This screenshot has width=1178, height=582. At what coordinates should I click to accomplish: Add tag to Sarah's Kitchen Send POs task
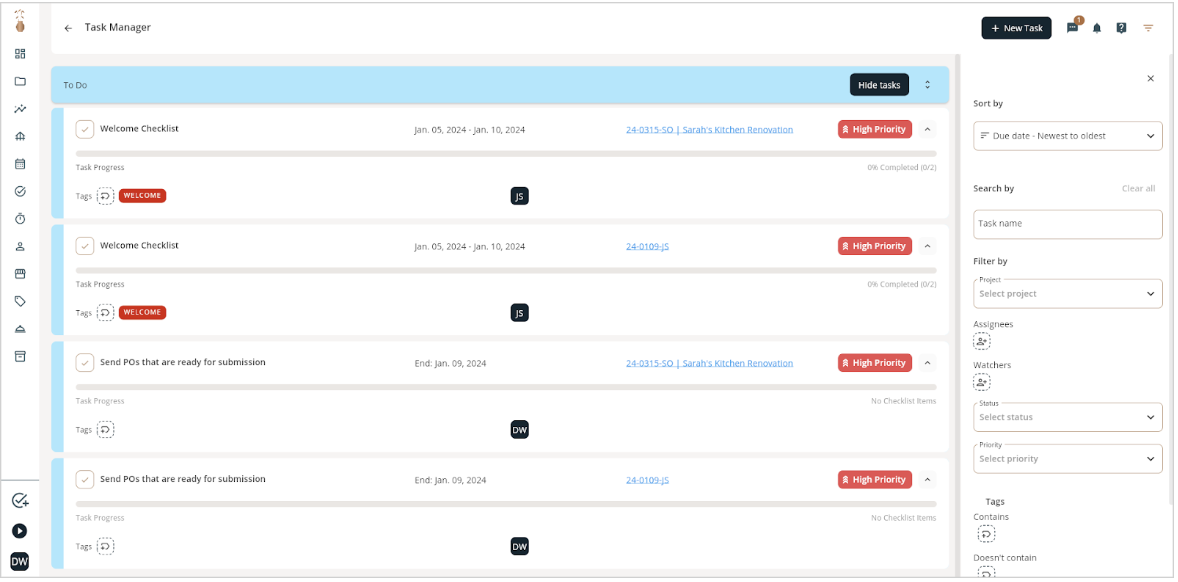pyautogui.click(x=106, y=430)
